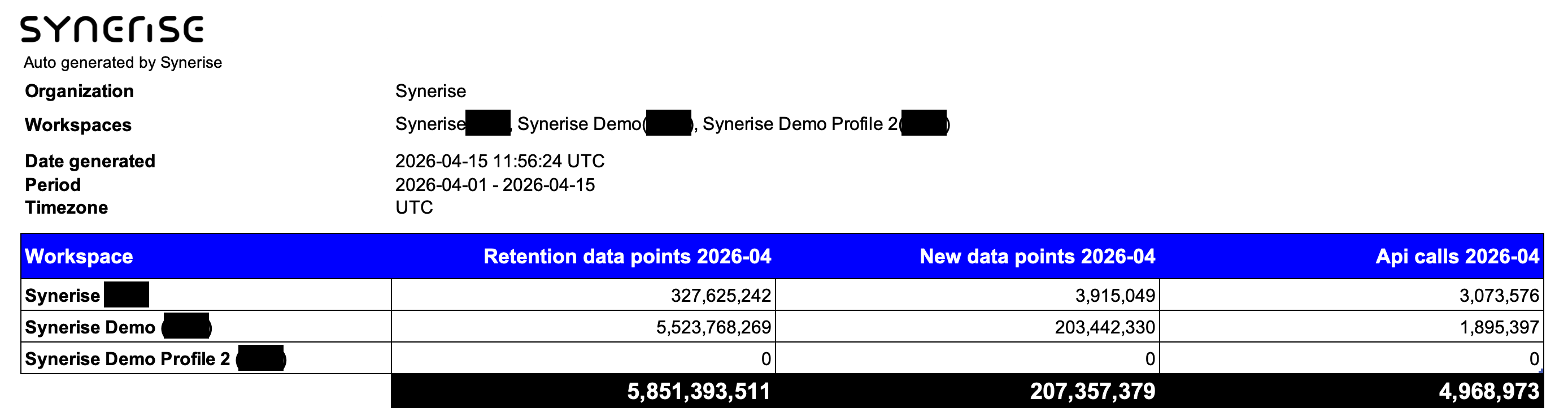Select new data points value 3,915,049
The height and width of the screenshot is (416, 1568).
(x=1115, y=296)
